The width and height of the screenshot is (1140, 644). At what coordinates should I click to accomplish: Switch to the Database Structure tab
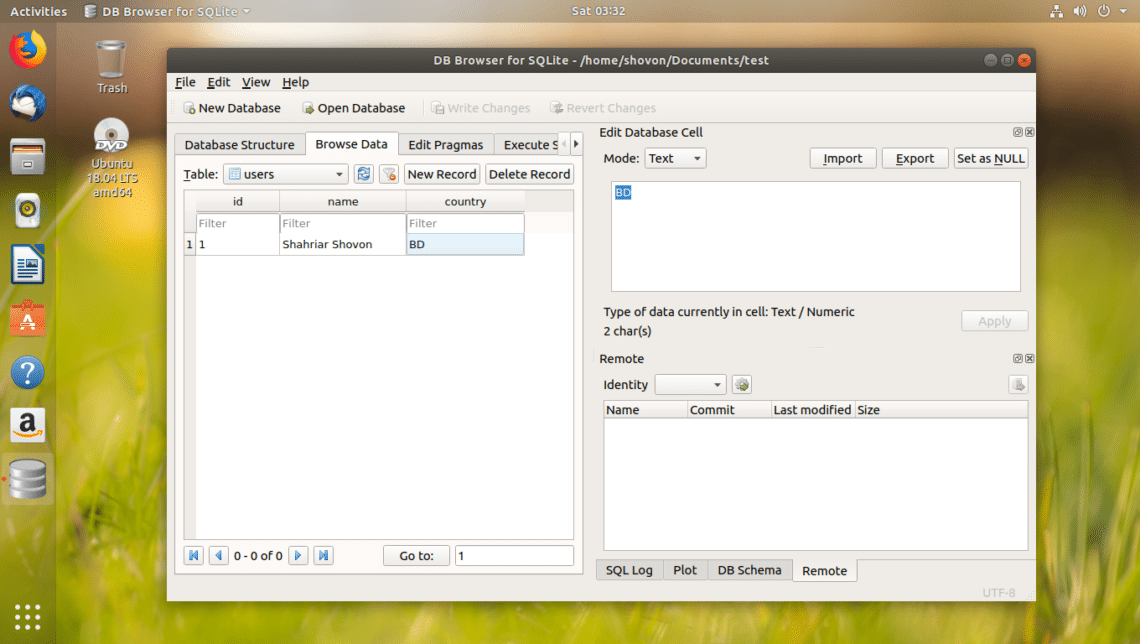239,143
